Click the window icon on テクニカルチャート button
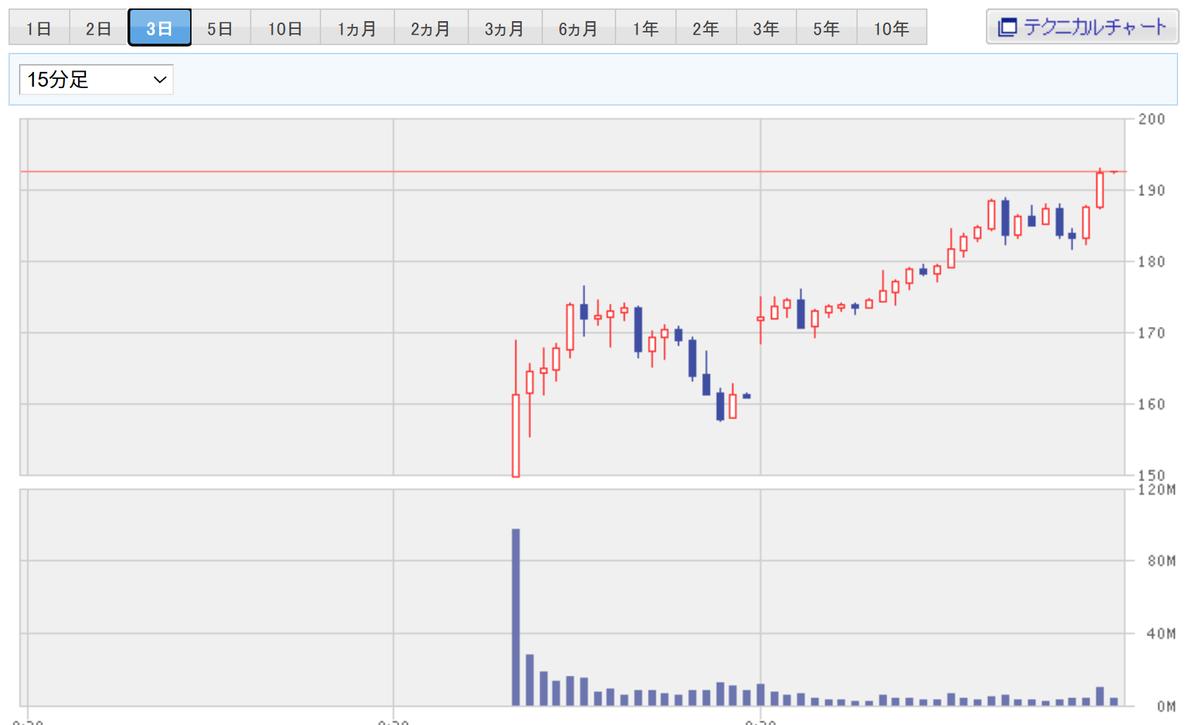 [x=1008, y=27]
